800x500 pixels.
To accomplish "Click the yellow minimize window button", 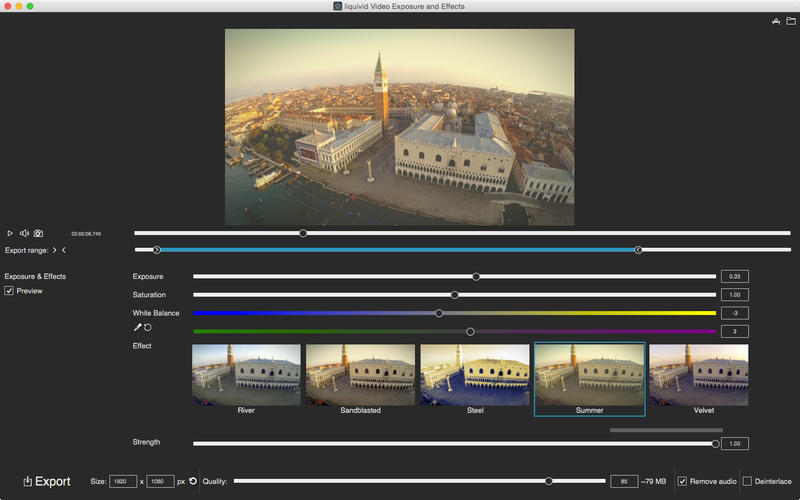I will tap(19, 6).
